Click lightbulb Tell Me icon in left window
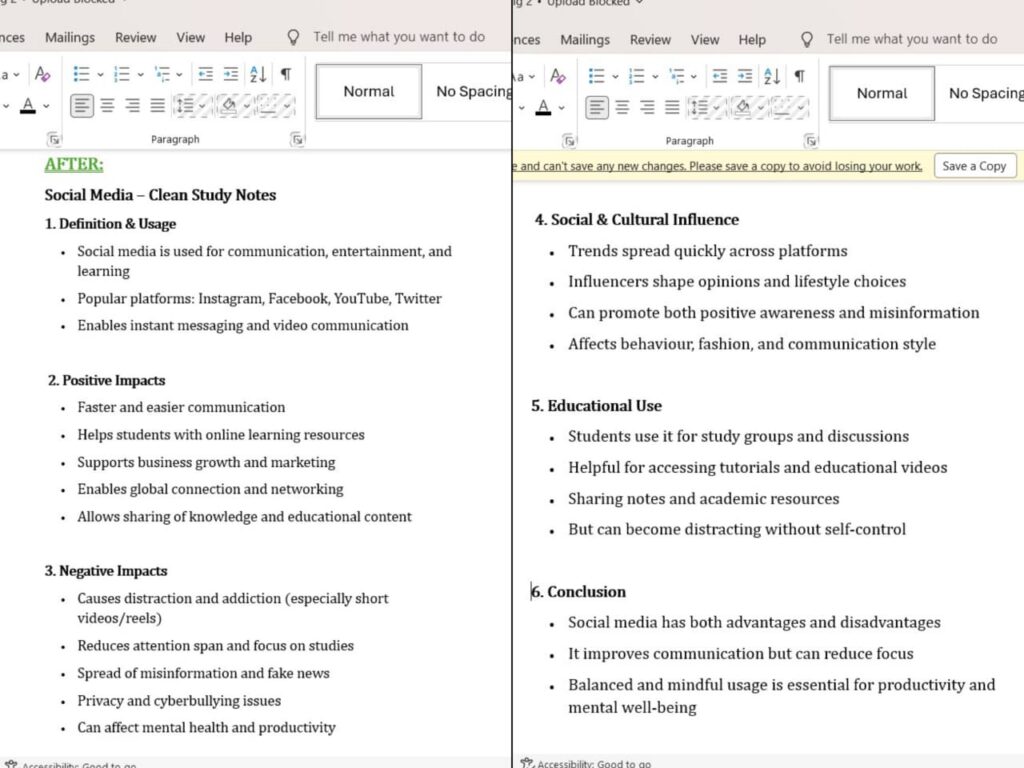The height and width of the screenshot is (768, 1024). [293, 37]
